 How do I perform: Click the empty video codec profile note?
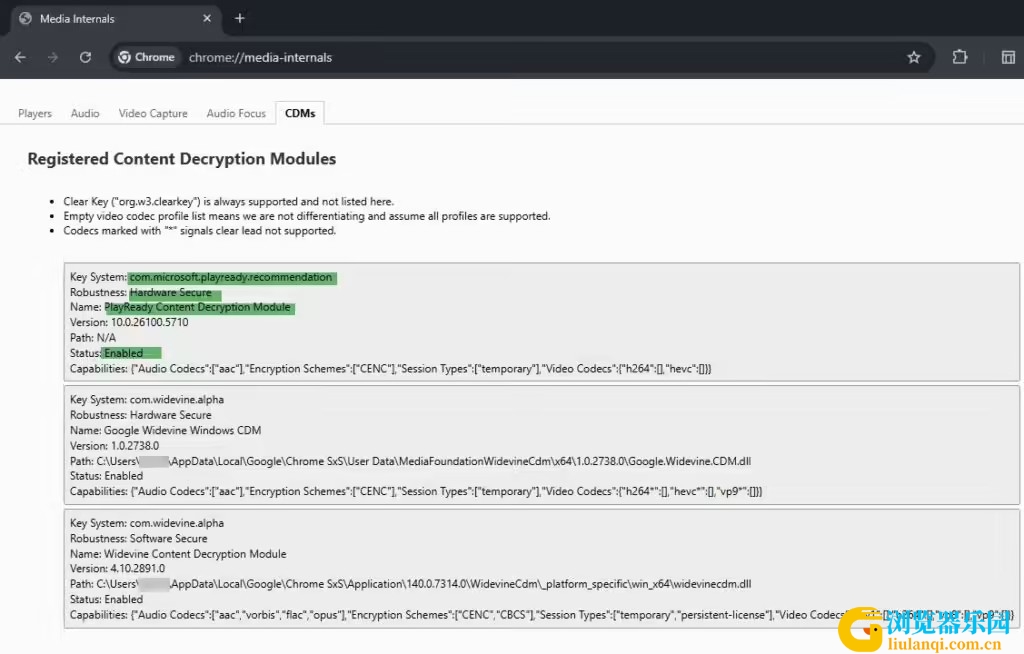click(306, 216)
